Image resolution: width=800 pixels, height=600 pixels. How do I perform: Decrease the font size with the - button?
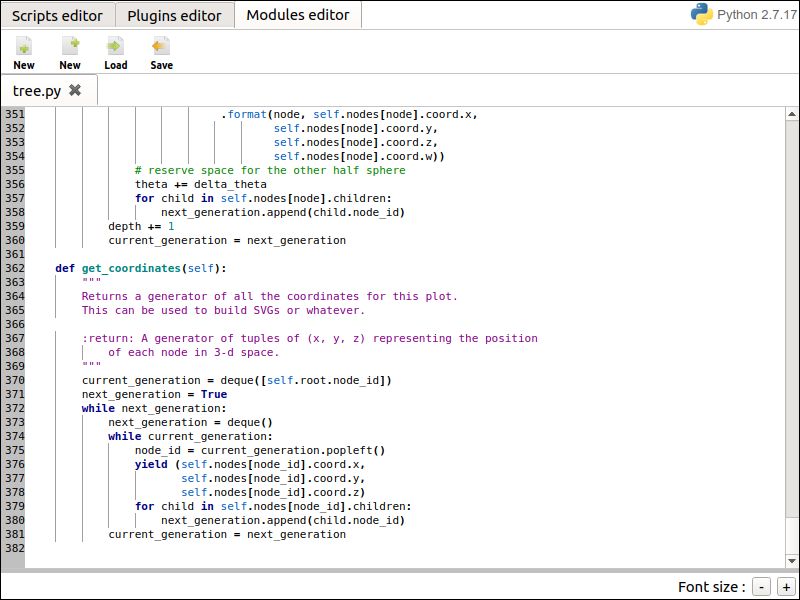[763, 587]
